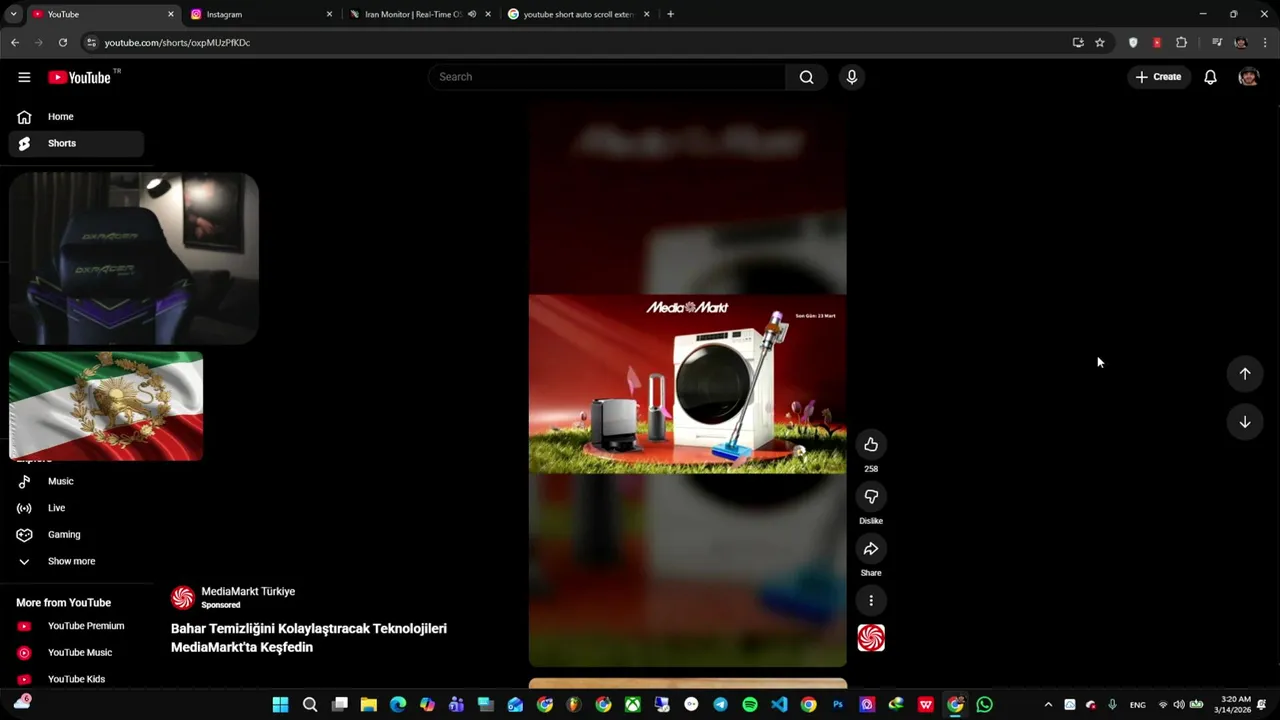Click the Create button
The width and height of the screenshot is (1280, 720).
tap(1158, 77)
